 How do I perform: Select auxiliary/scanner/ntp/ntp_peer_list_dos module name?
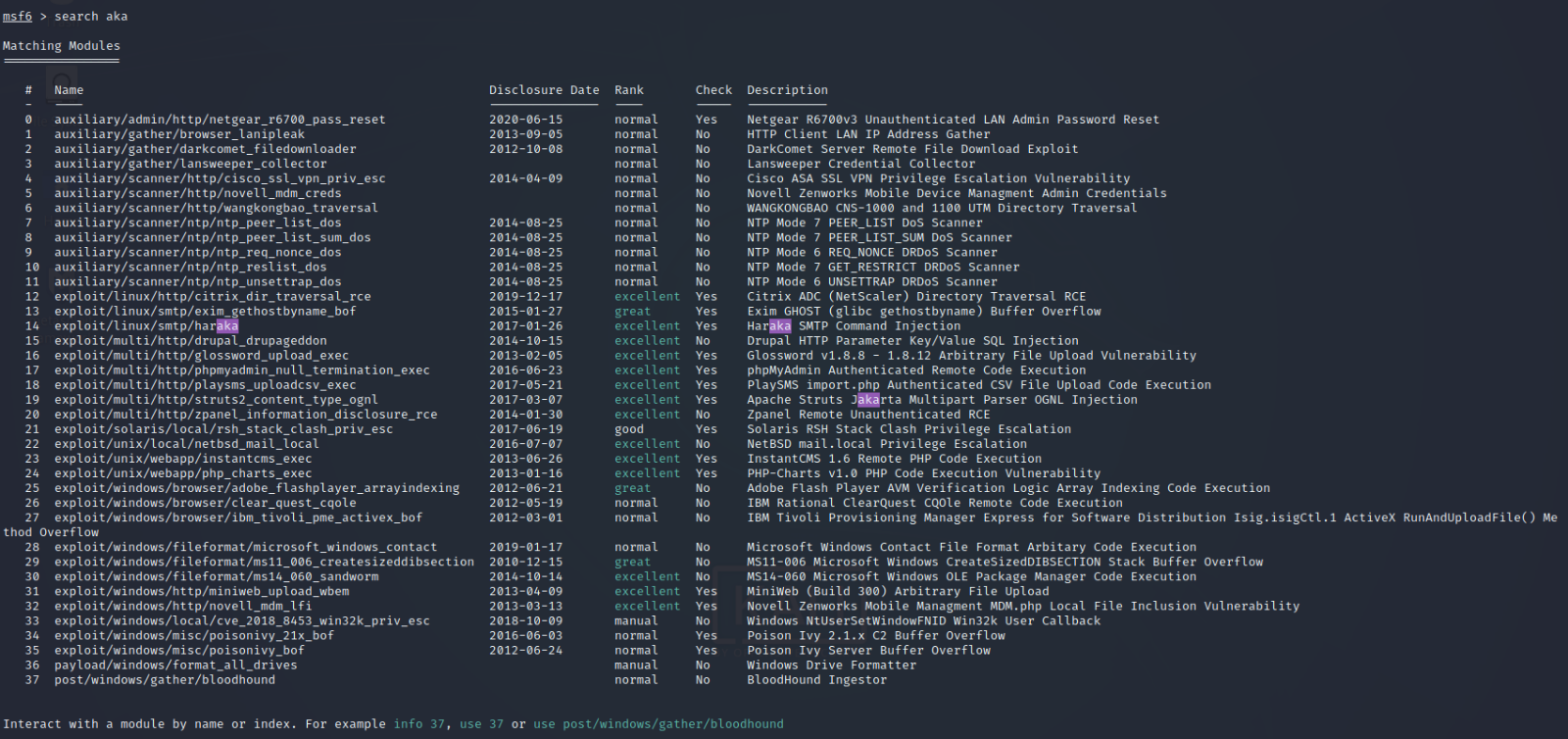pyautogui.click(x=198, y=222)
